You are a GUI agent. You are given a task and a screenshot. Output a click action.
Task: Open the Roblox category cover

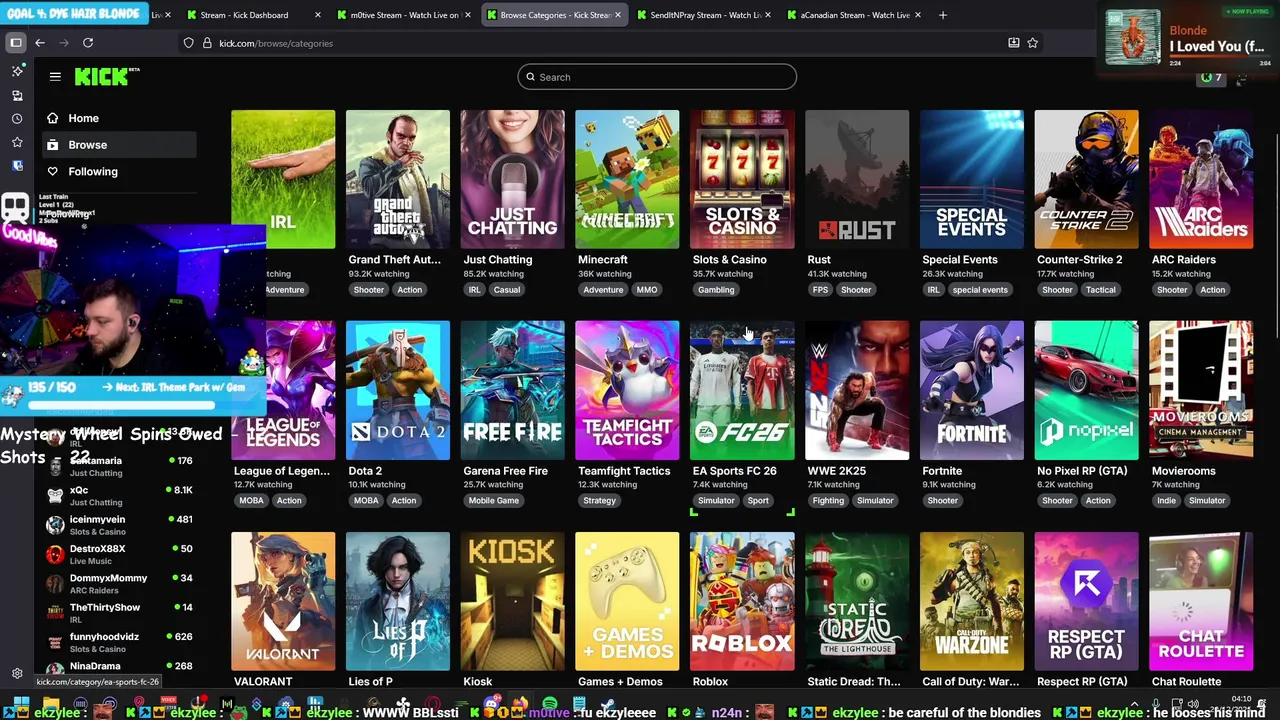pos(742,601)
